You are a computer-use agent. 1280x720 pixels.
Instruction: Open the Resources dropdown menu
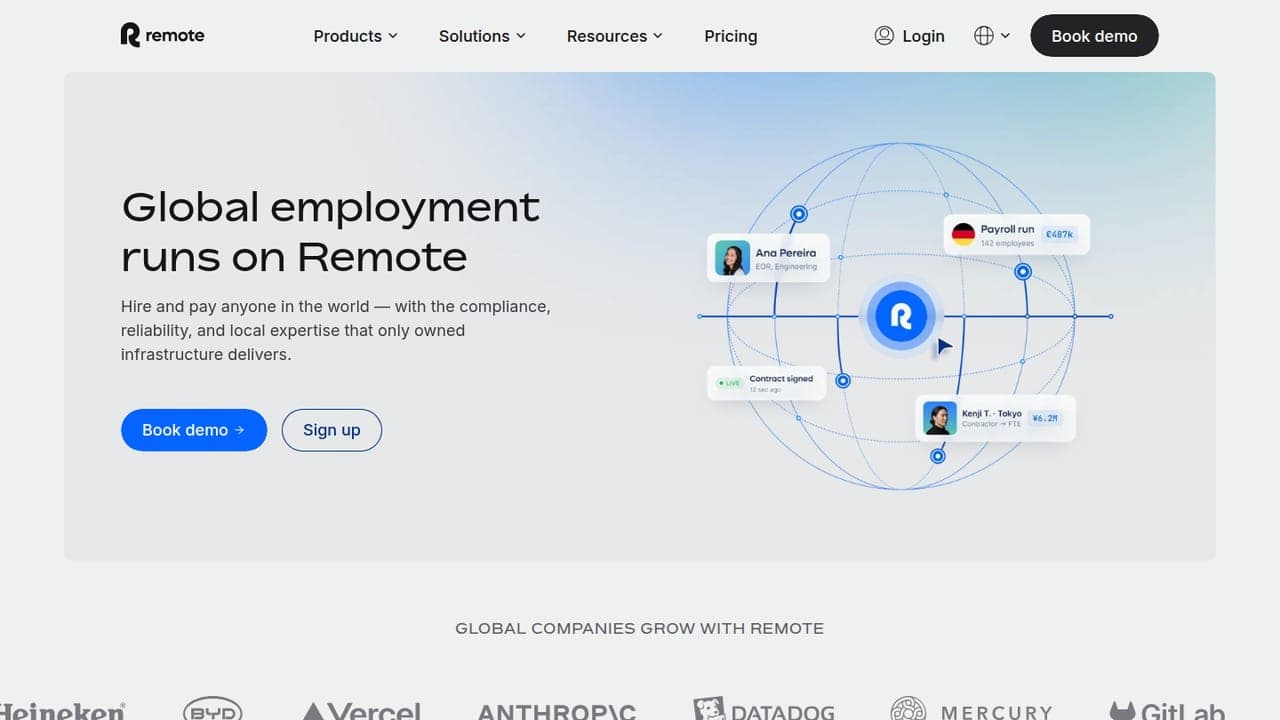point(614,36)
